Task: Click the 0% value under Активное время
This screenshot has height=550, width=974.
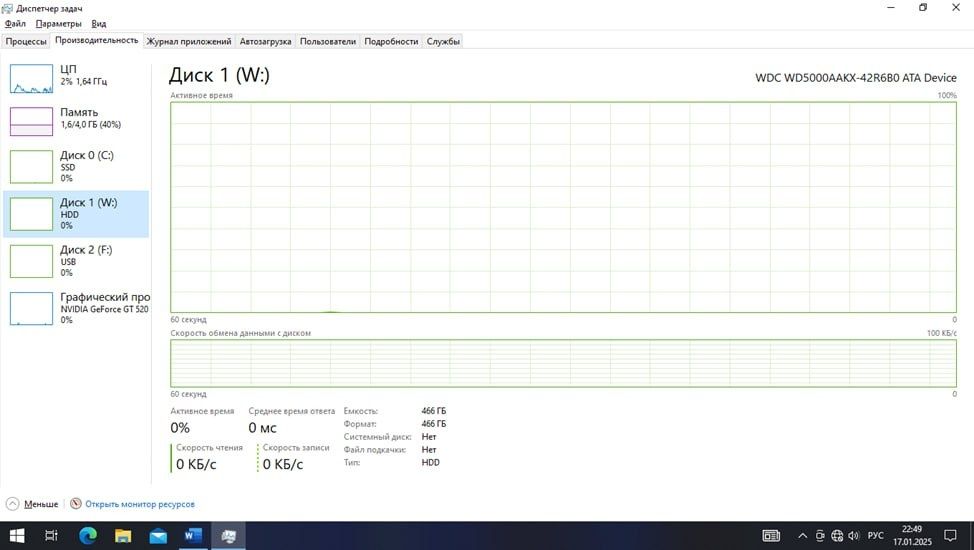Action: 180,428
